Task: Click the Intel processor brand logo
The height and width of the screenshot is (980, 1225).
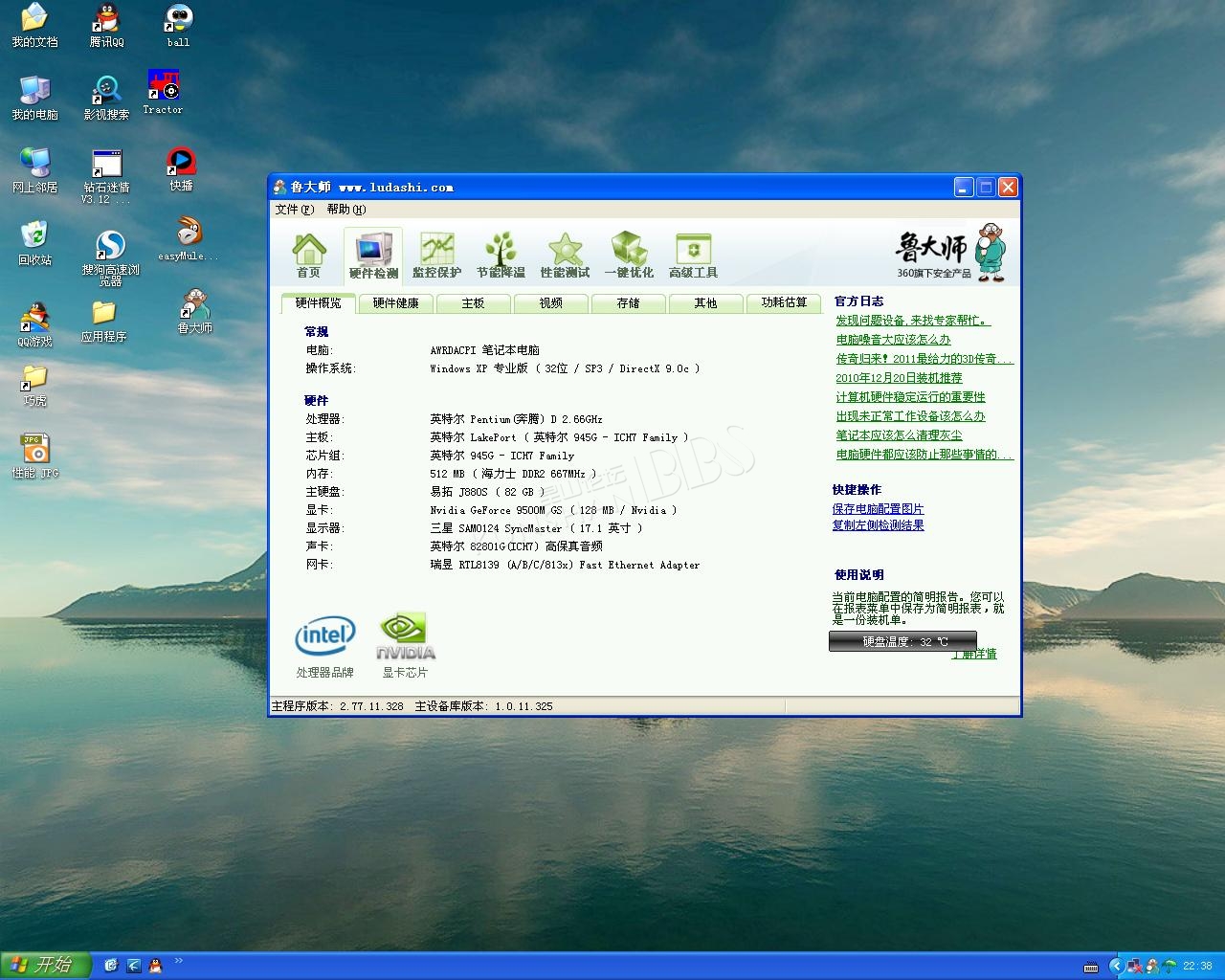Action: coord(324,635)
